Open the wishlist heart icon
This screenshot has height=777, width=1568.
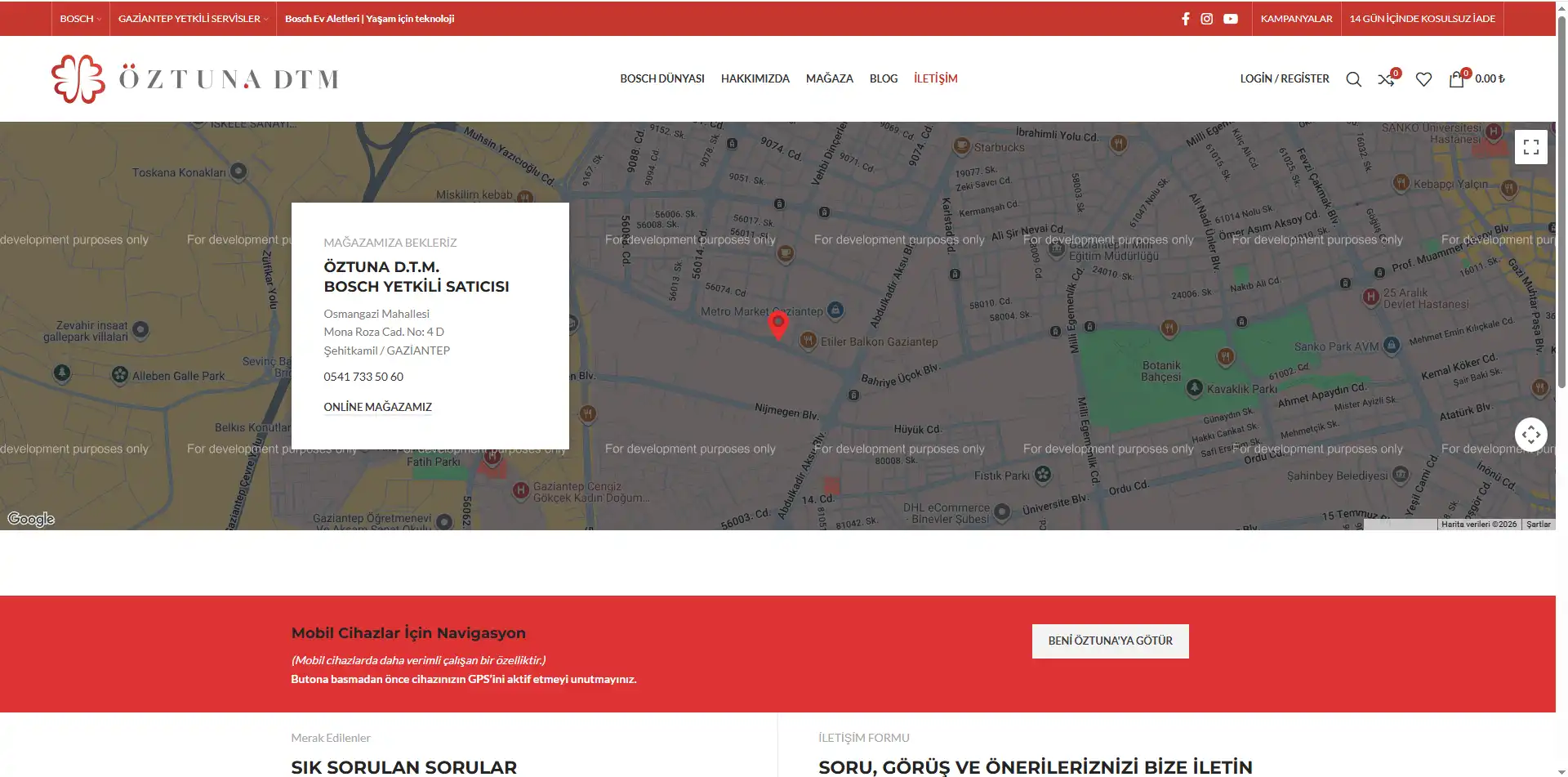(1423, 79)
